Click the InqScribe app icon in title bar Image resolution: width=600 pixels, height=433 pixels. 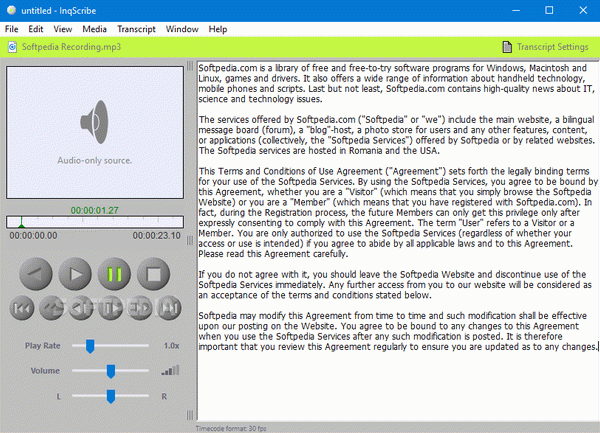[x=11, y=10]
